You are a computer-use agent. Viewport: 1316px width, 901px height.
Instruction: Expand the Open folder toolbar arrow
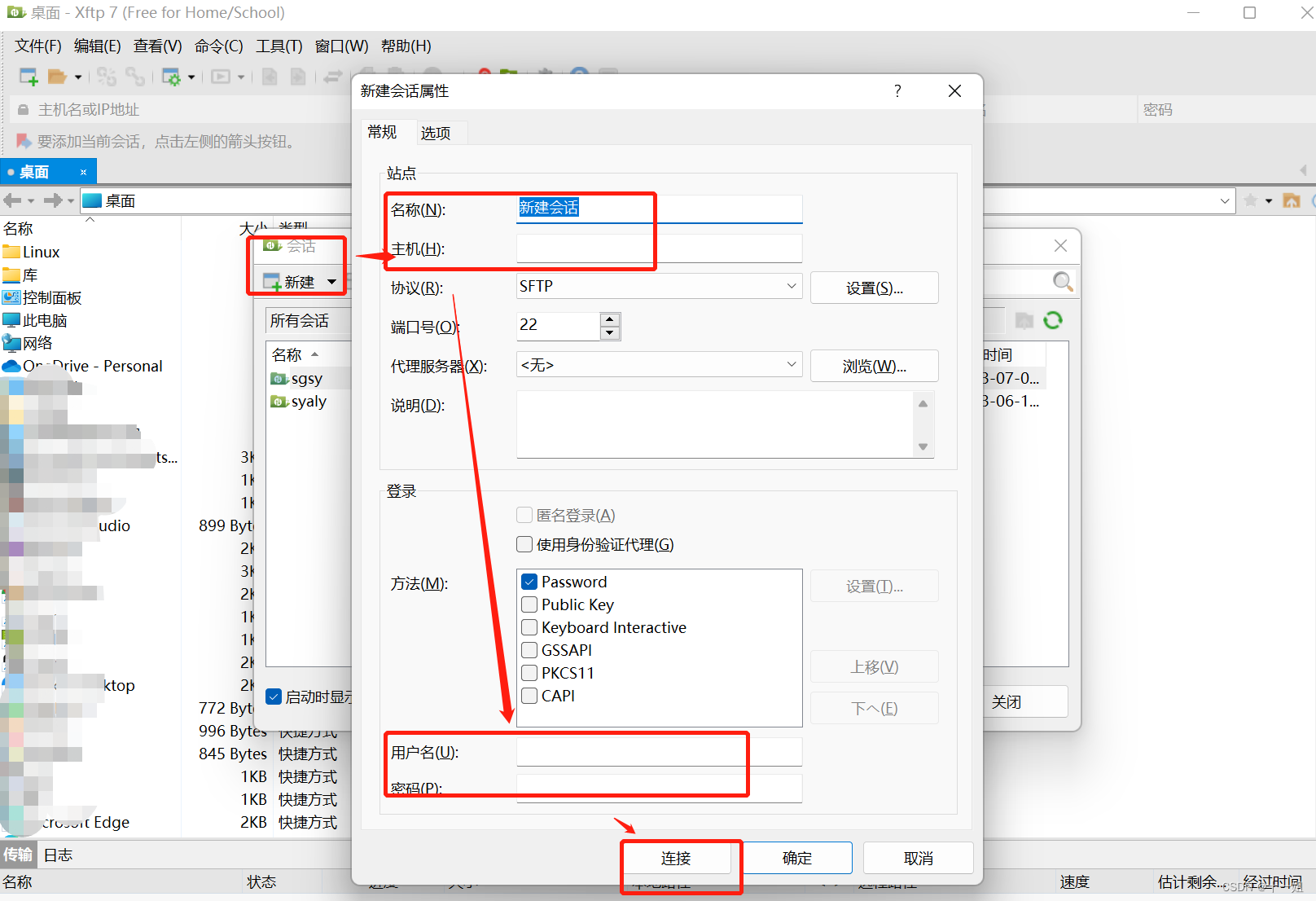tap(78, 77)
